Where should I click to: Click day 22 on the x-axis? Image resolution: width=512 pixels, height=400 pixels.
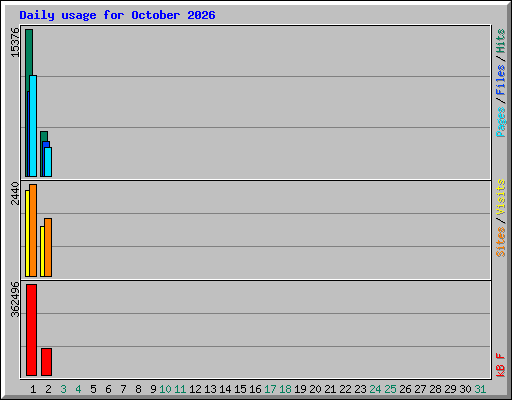point(345,389)
